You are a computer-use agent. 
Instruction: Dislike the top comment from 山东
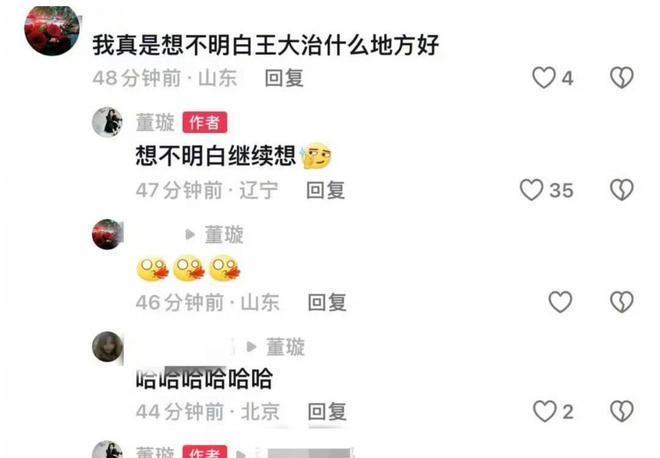pos(622,77)
